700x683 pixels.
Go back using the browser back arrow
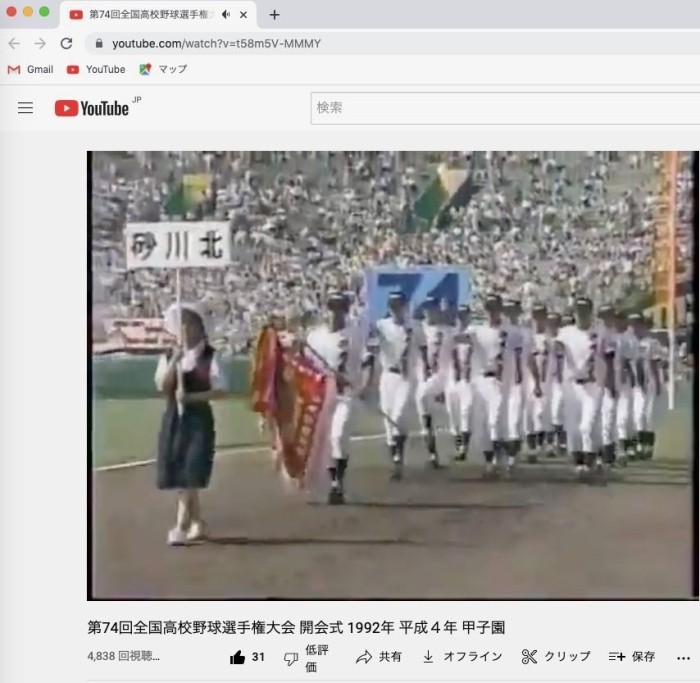click(14, 43)
